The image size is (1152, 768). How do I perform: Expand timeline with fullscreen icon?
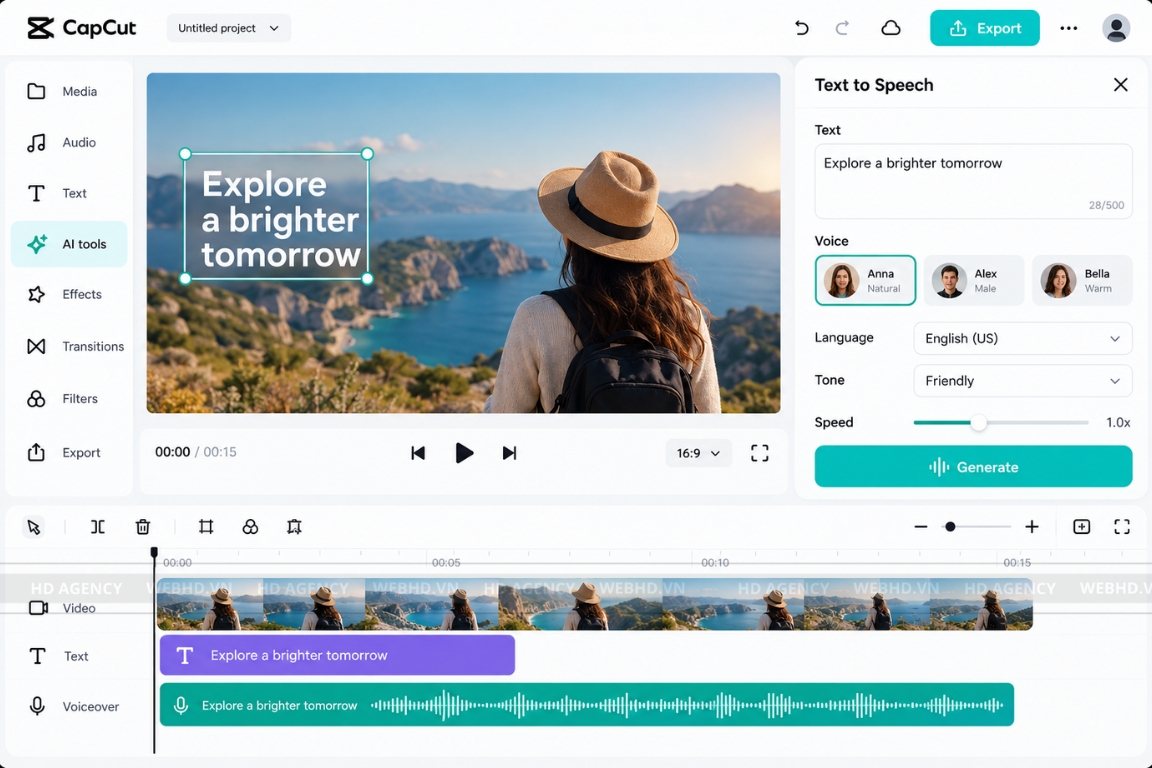pyautogui.click(x=1122, y=527)
